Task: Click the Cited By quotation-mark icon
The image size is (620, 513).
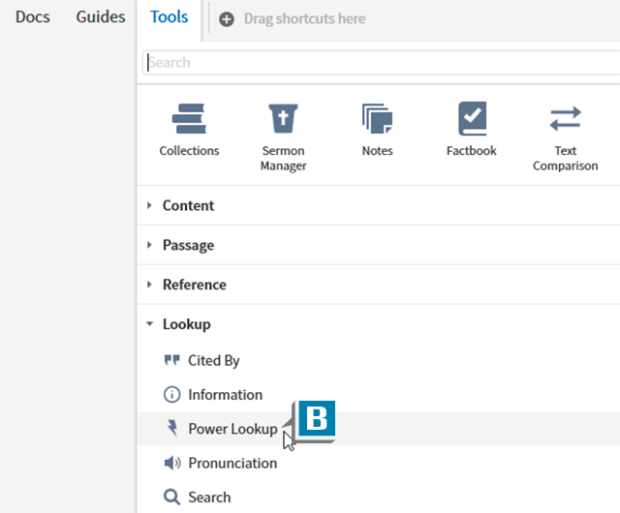Action: click(x=172, y=361)
